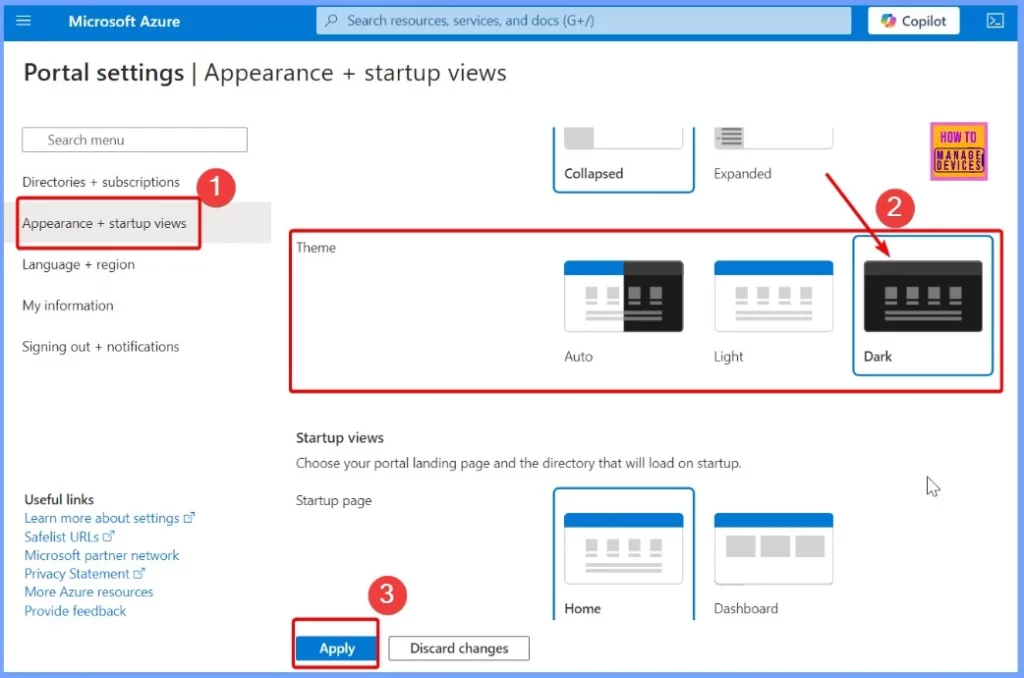Click the Search menu field
1024x678 pixels.
135,140
